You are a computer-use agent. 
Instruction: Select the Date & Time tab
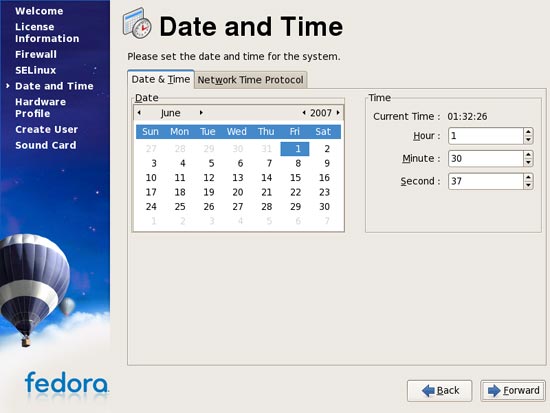click(x=161, y=79)
